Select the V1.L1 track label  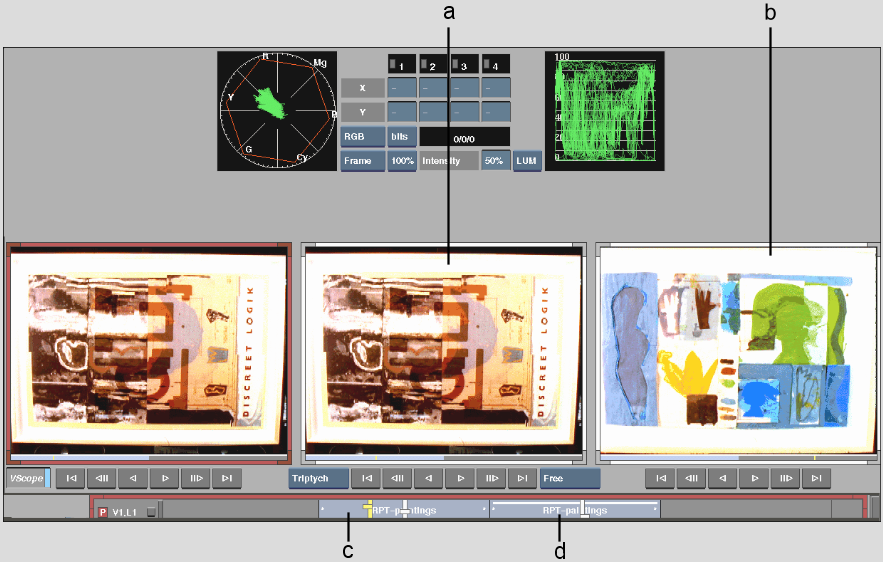[124, 512]
